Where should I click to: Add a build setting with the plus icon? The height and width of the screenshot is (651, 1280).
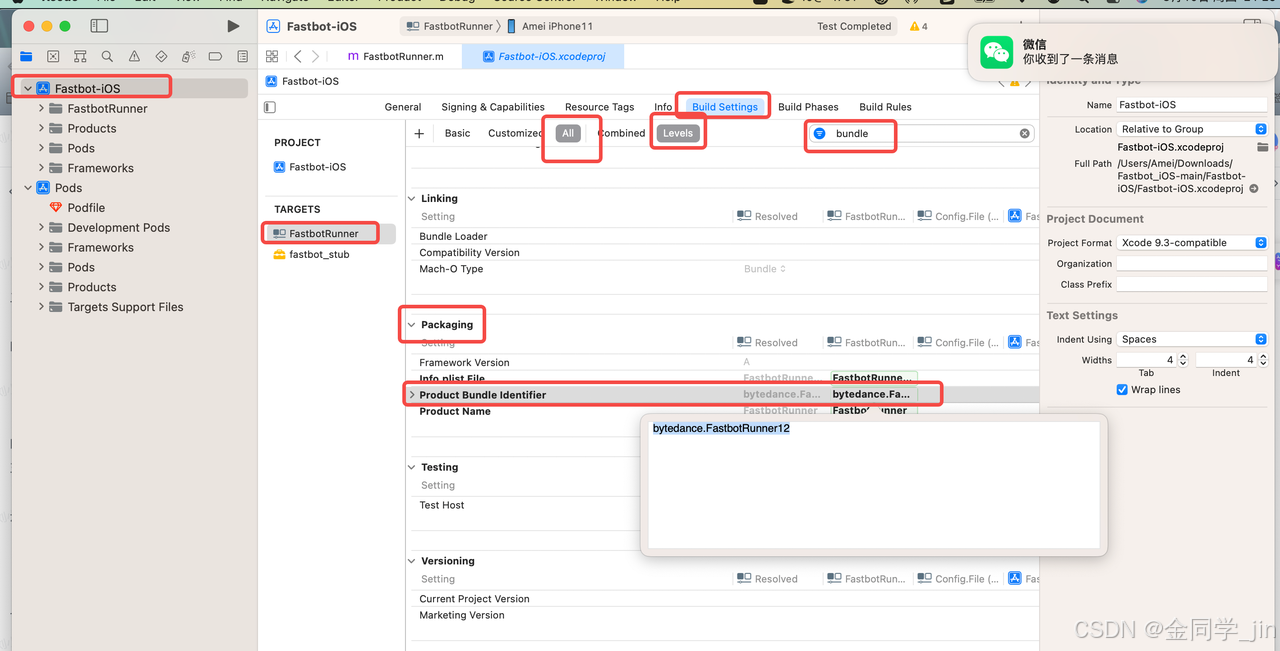pyautogui.click(x=419, y=133)
